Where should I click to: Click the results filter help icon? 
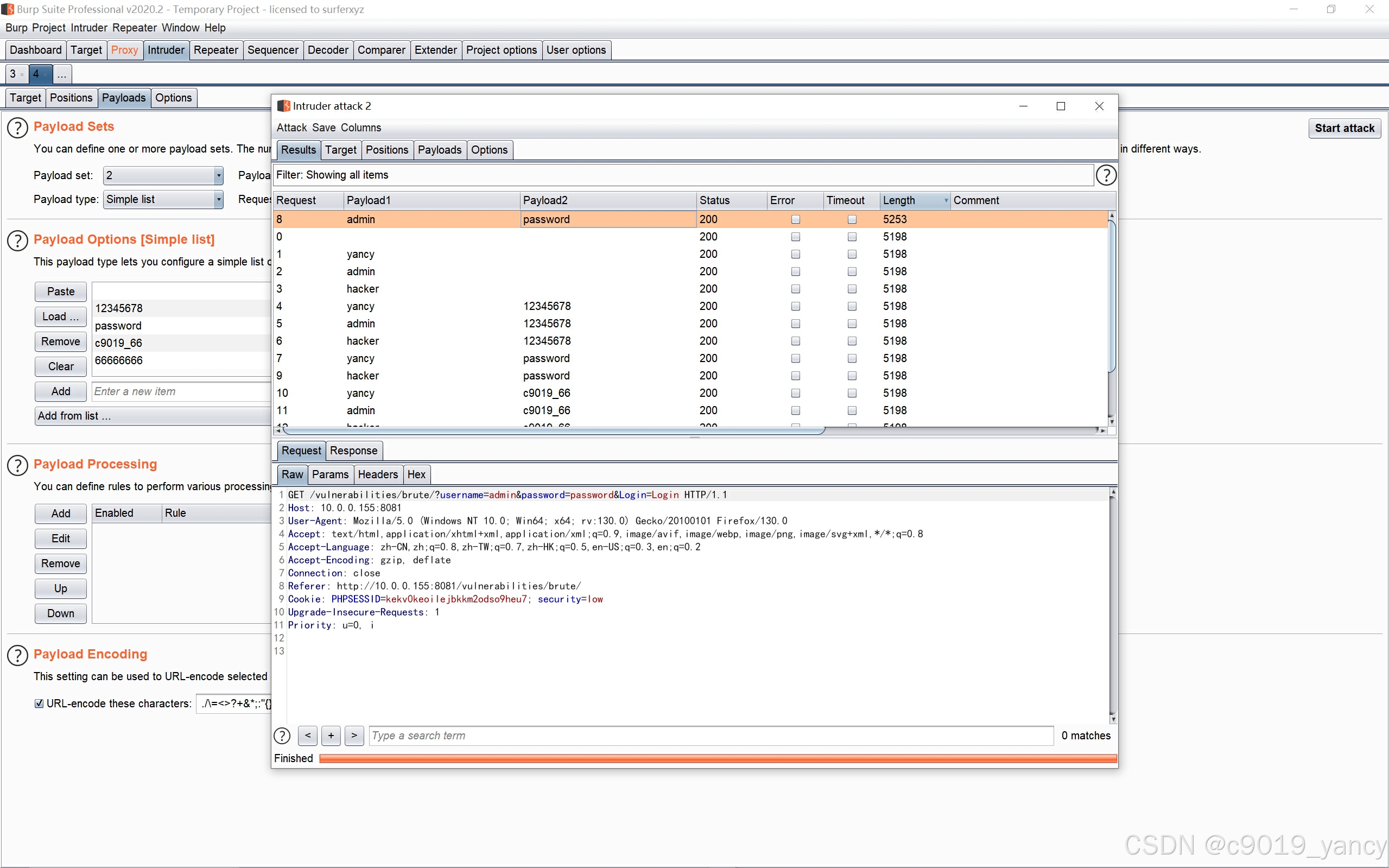click(x=1106, y=175)
